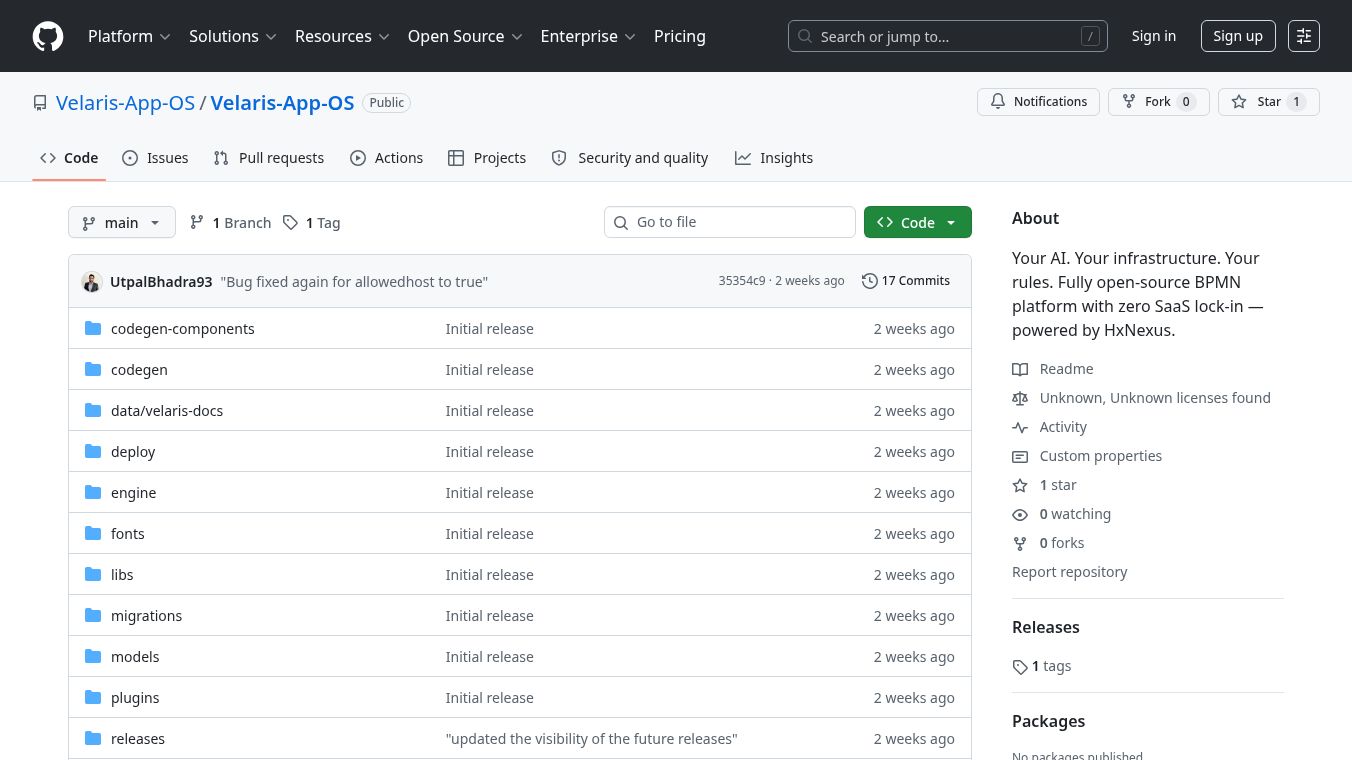Open commit "Bug fixed again for allowedhost to true"
Viewport: 1352px width, 760px height.
[x=354, y=282]
